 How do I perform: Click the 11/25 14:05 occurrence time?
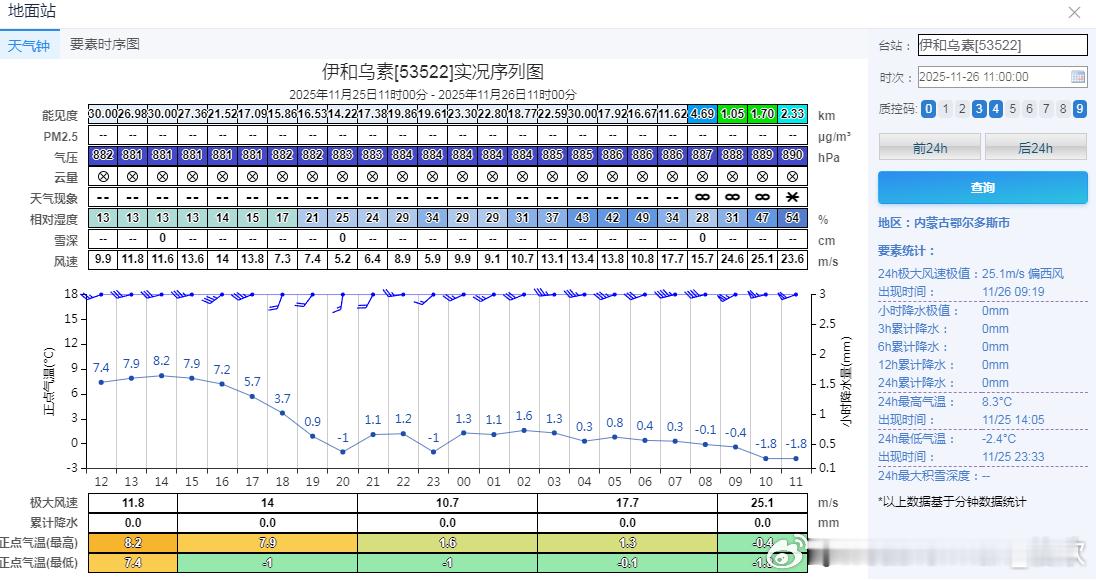(x=1013, y=420)
